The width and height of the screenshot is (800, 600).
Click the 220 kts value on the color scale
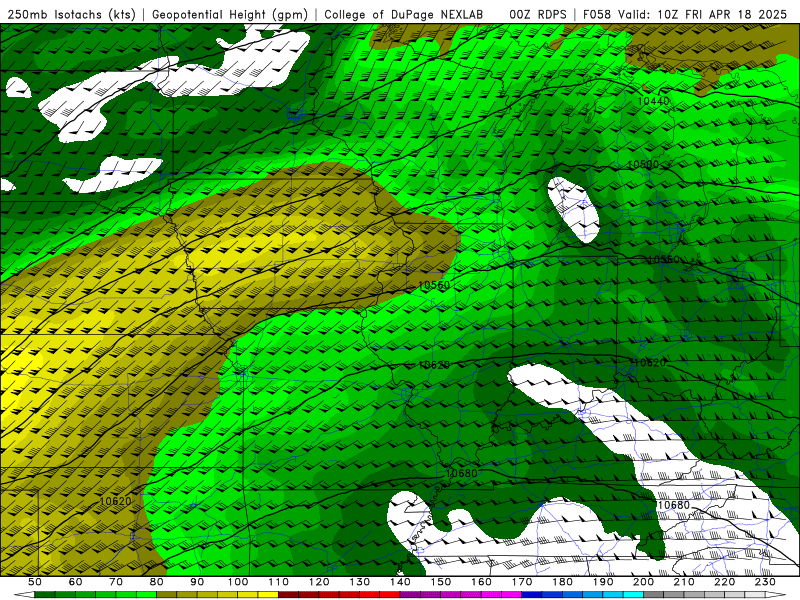(725, 582)
